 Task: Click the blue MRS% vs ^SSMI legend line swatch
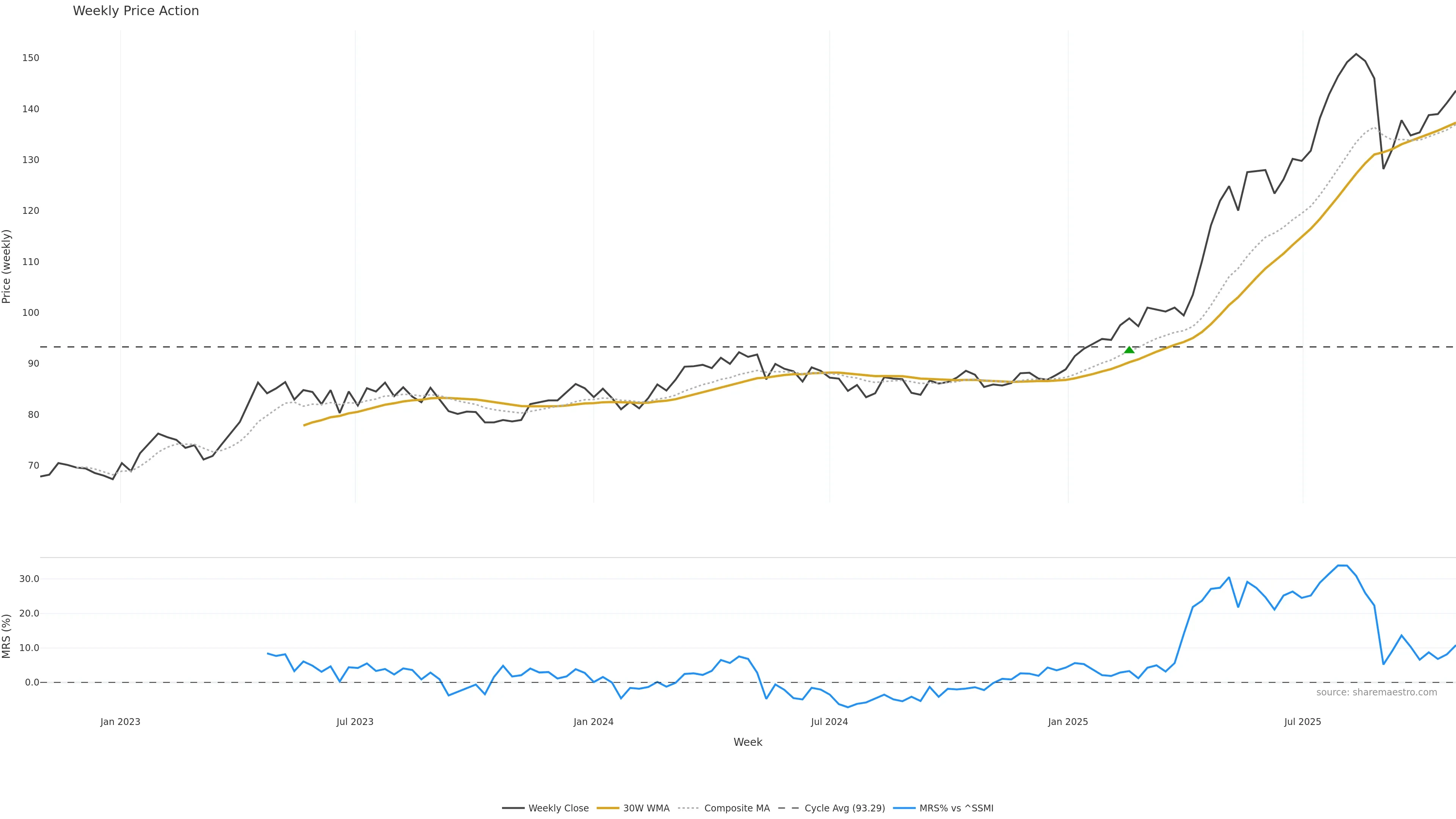tap(904, 808)
